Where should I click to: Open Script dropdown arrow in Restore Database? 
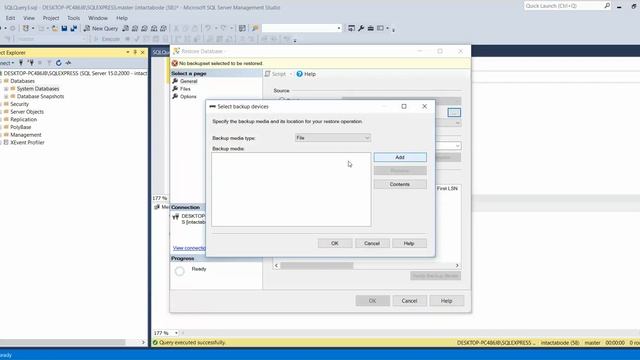click(x=291, y=74)
